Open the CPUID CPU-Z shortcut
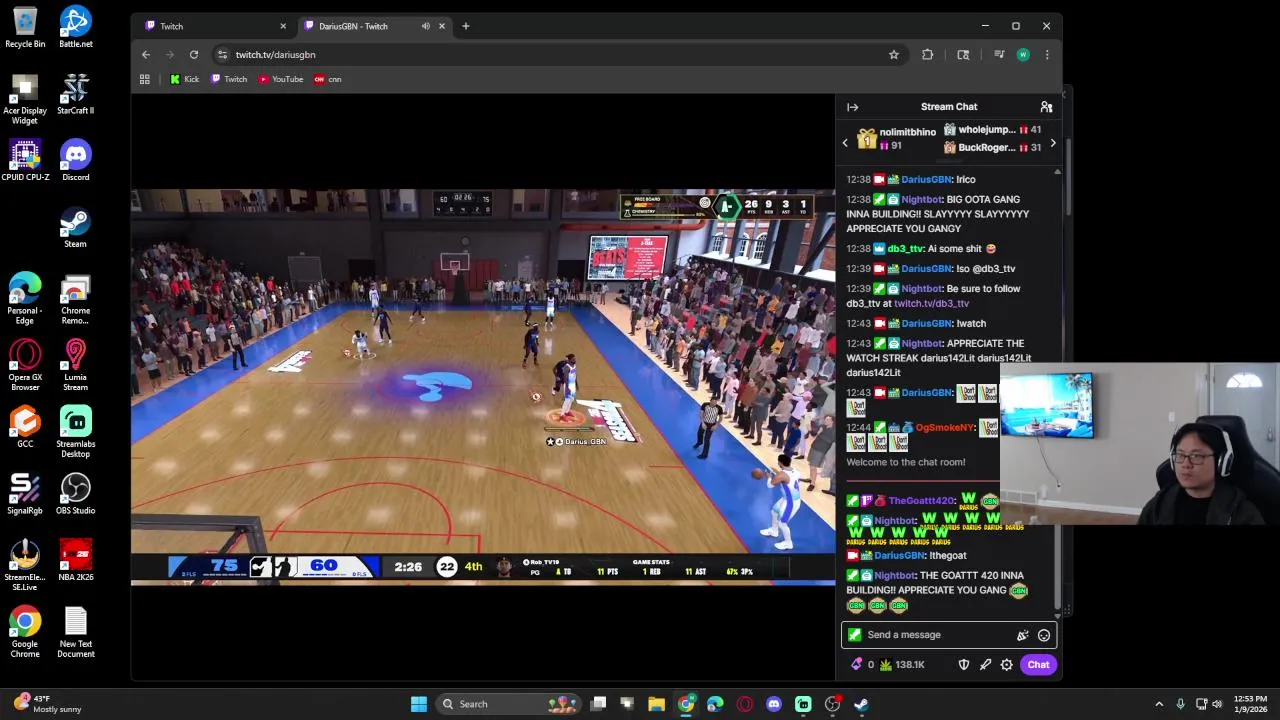 tap(25, 160)
